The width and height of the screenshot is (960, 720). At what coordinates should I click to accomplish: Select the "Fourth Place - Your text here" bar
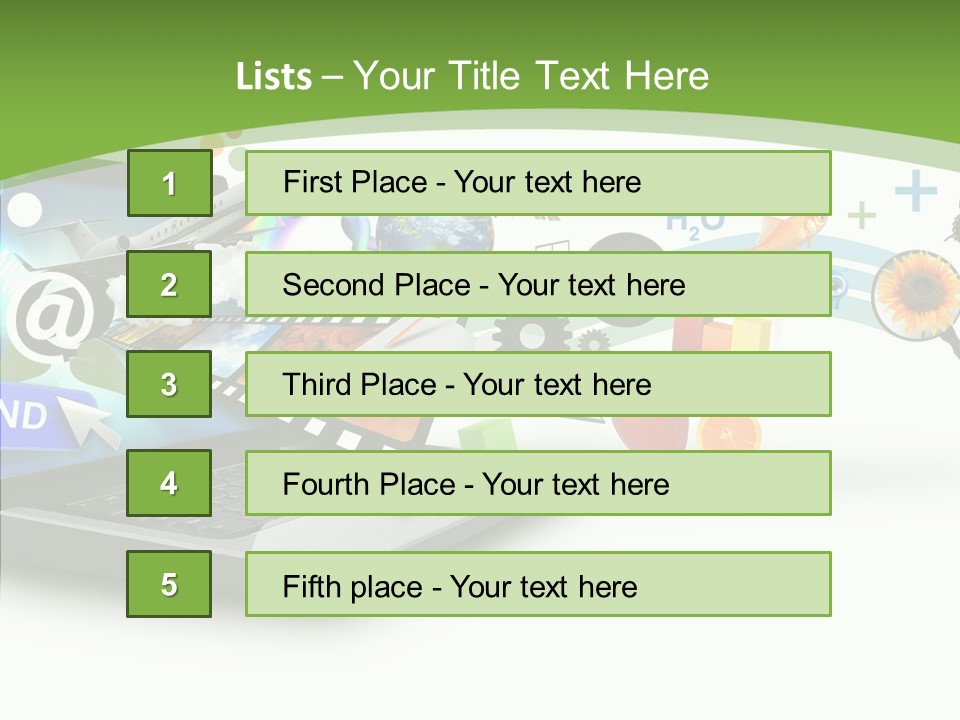538,484
